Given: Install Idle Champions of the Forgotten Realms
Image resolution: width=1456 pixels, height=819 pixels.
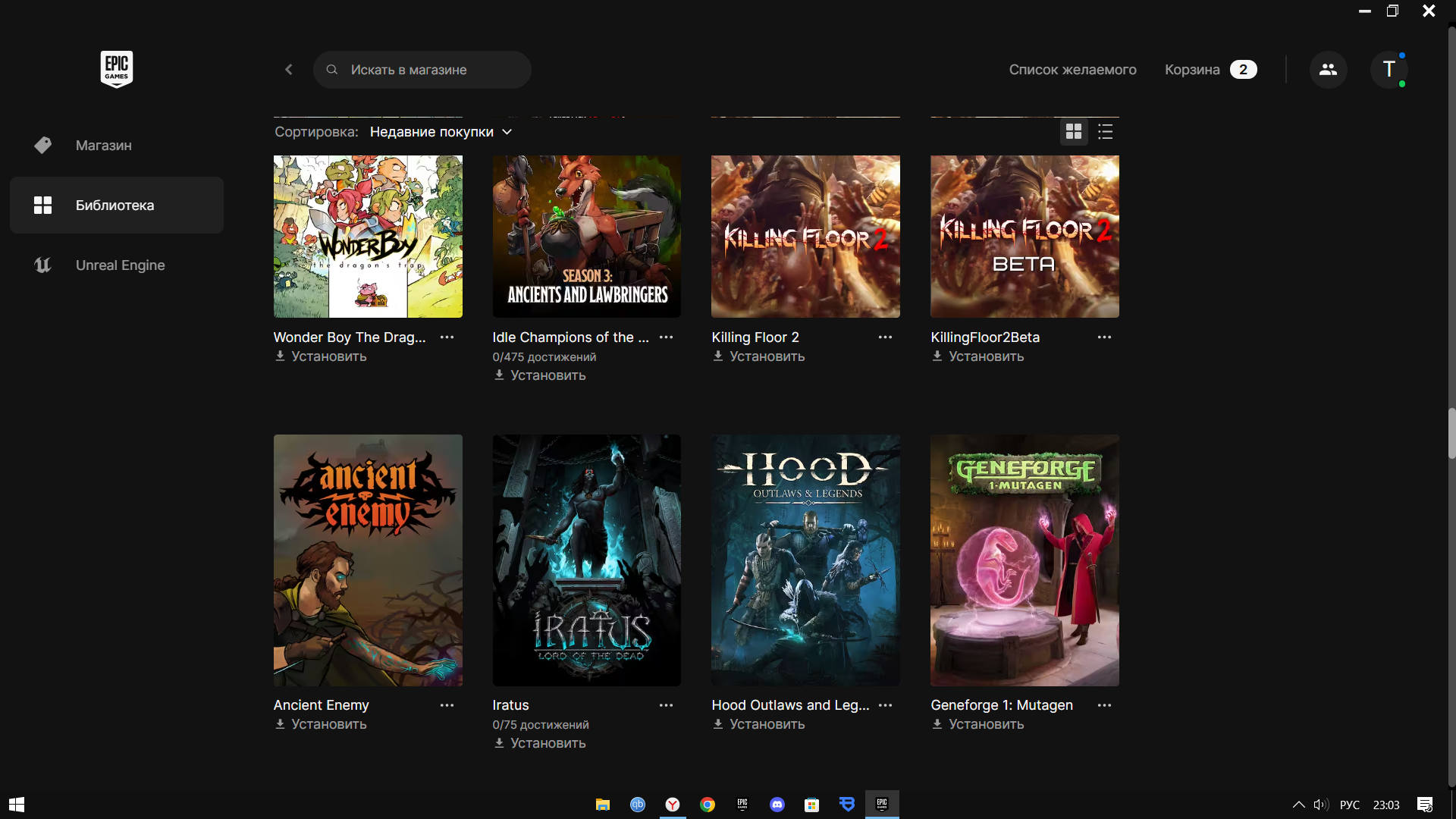Looking at the screenshot, I should 540,375.
